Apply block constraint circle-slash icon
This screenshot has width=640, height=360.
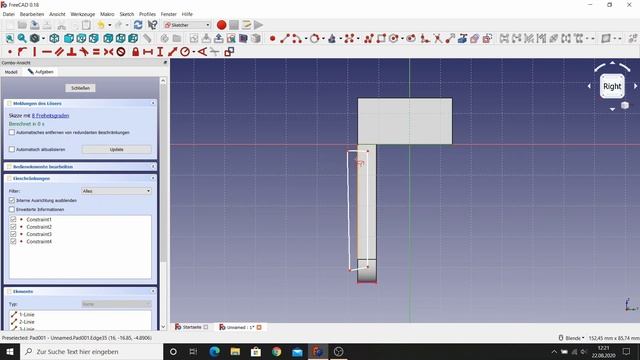(x=121, y=52)
